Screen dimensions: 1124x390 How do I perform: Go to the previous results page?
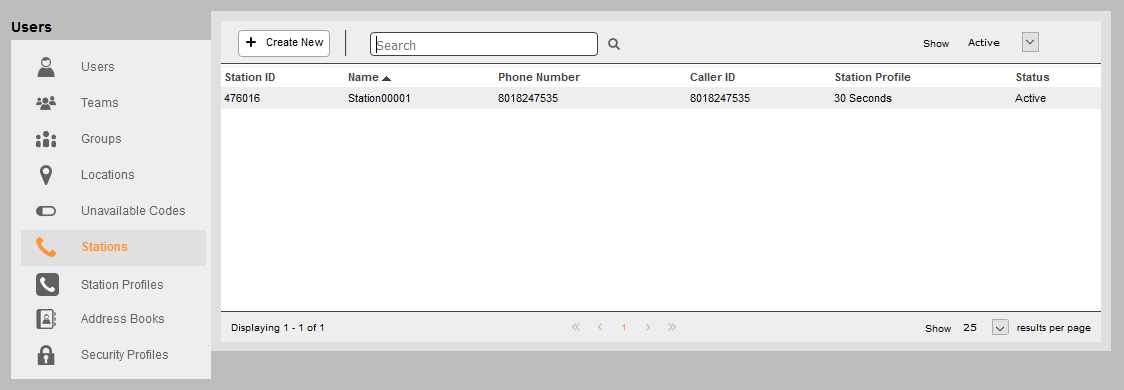[x=600, y=328]
